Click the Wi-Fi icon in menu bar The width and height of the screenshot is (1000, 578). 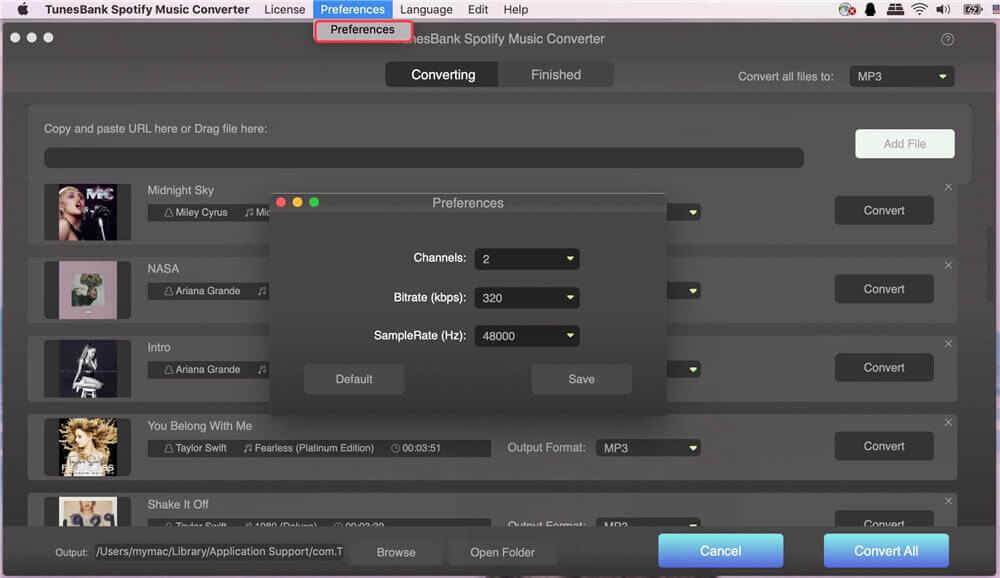tap(918, 10)
